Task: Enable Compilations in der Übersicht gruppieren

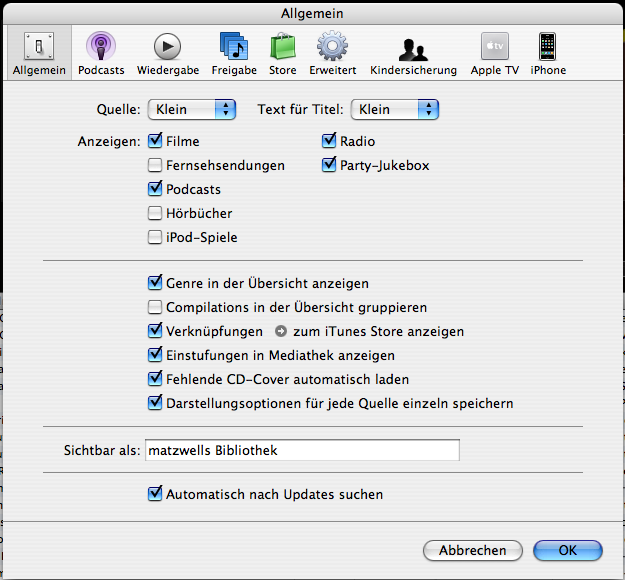Action: coord(155,307)
